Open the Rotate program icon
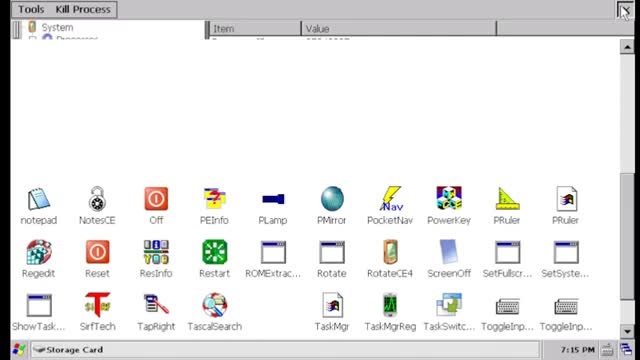The image size is (640, 360). tap(332, 252)
